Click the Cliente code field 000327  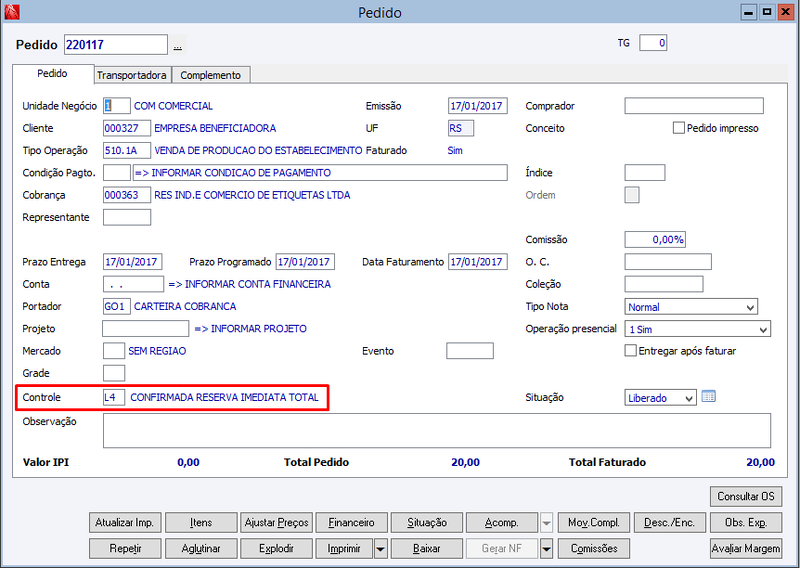tap(127, 128)
